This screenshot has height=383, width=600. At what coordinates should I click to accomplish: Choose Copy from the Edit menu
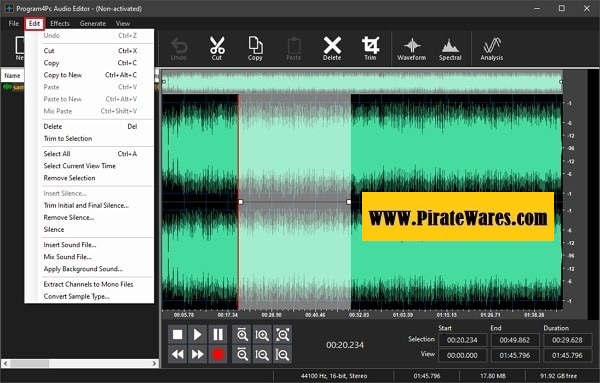coord(90,63)
